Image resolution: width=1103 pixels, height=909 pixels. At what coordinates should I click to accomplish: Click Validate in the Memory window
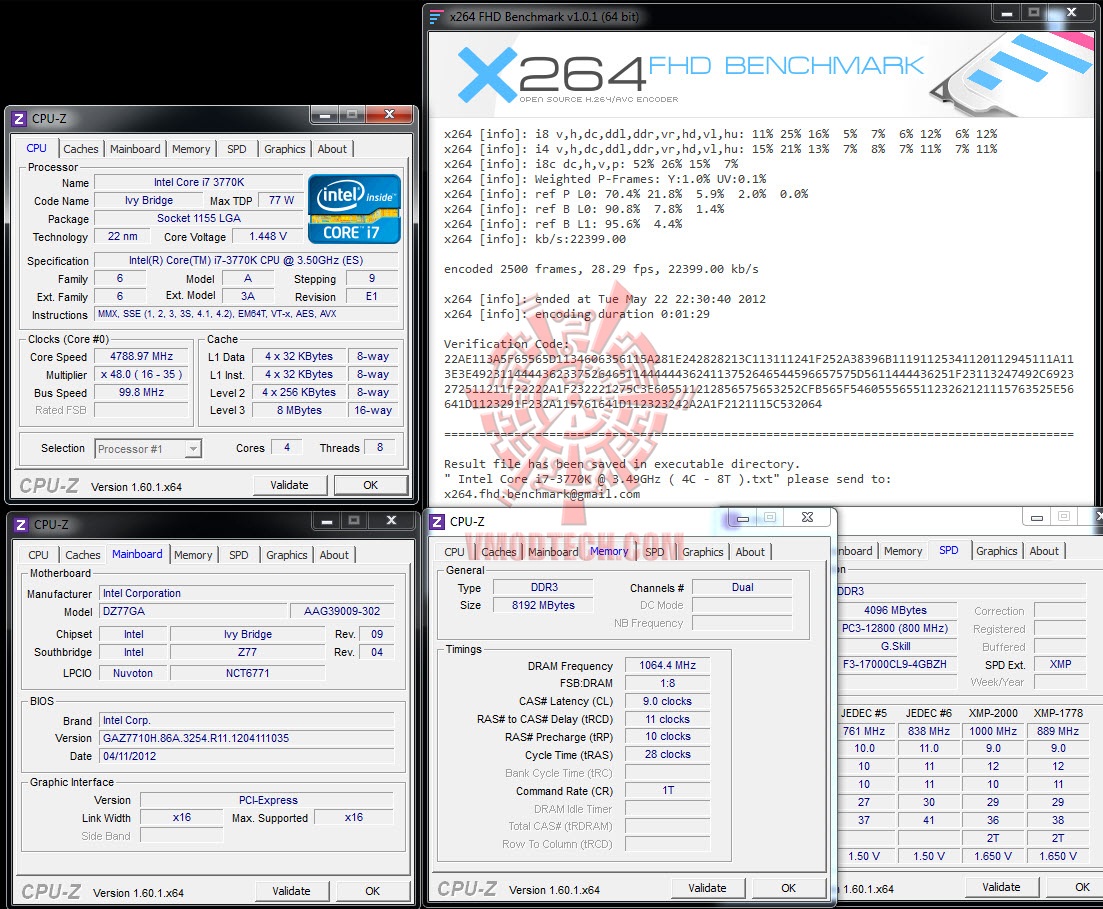[x=707, y=889]
